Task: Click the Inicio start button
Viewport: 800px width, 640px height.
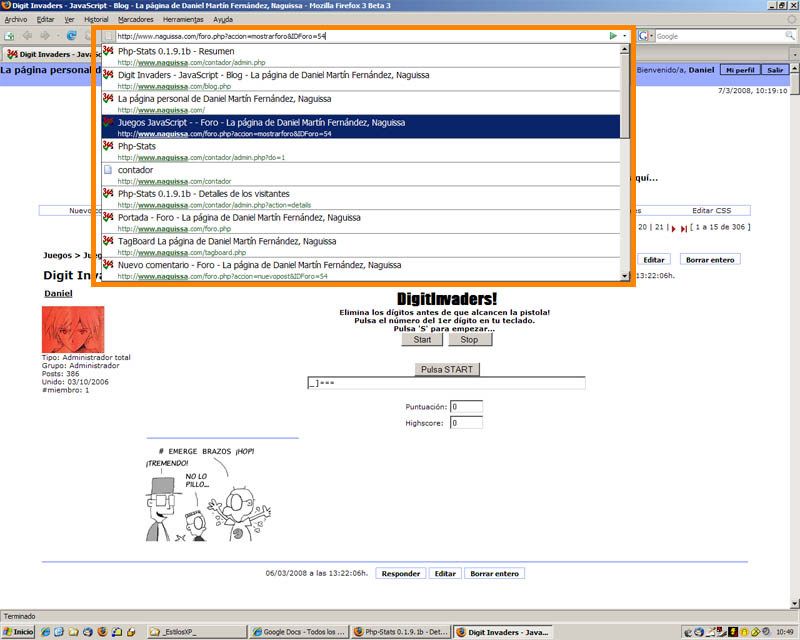Action: click(18, 632)
